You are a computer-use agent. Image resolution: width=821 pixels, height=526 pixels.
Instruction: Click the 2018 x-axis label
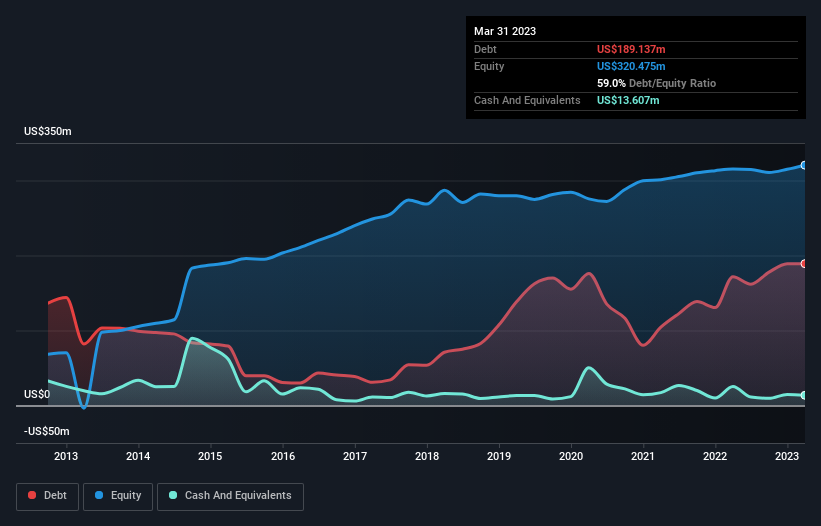pos(427,457)
